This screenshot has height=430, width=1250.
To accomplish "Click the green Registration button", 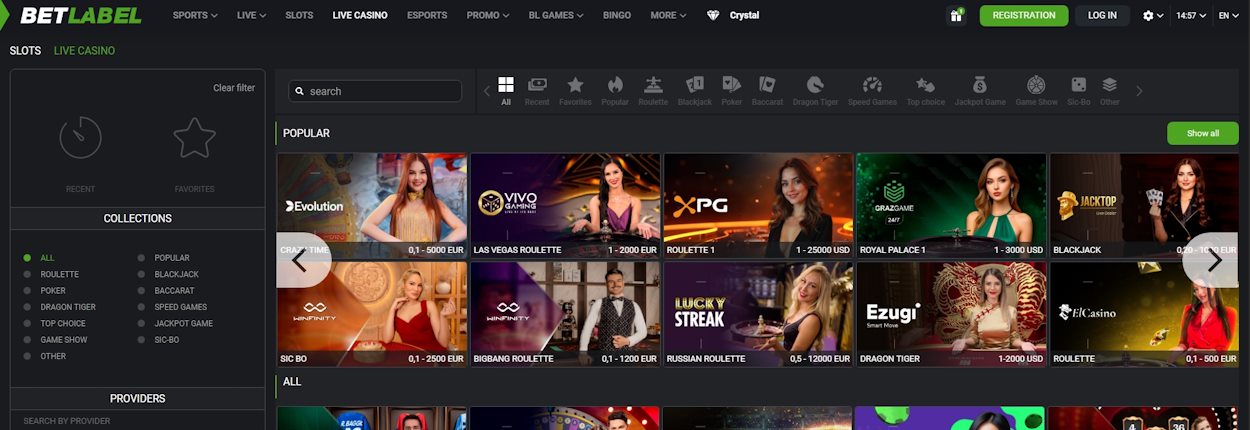I will point(1023,16).
